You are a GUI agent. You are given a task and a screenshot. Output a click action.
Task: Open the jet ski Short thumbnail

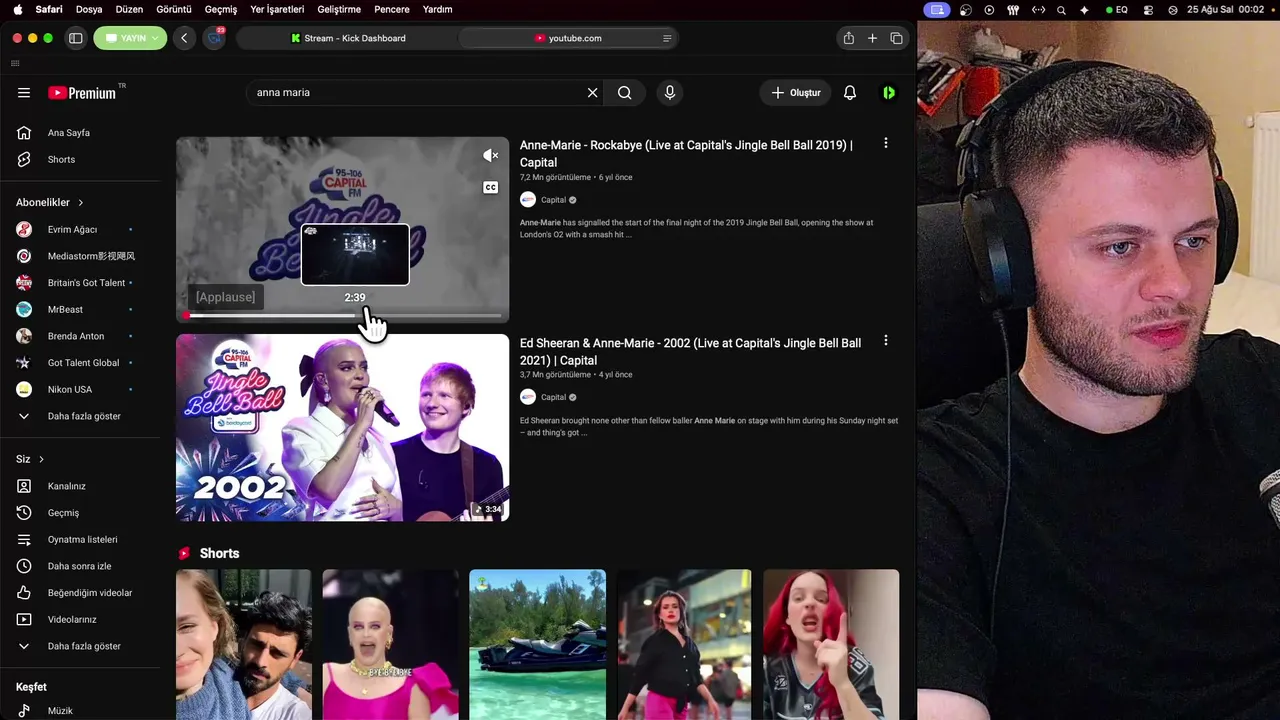(x=538, y=645)
